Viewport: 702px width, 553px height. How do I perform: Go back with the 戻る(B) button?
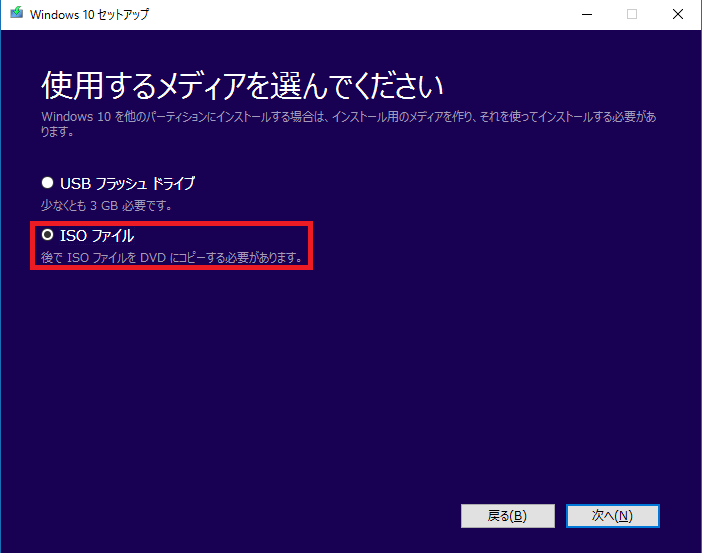508,516
